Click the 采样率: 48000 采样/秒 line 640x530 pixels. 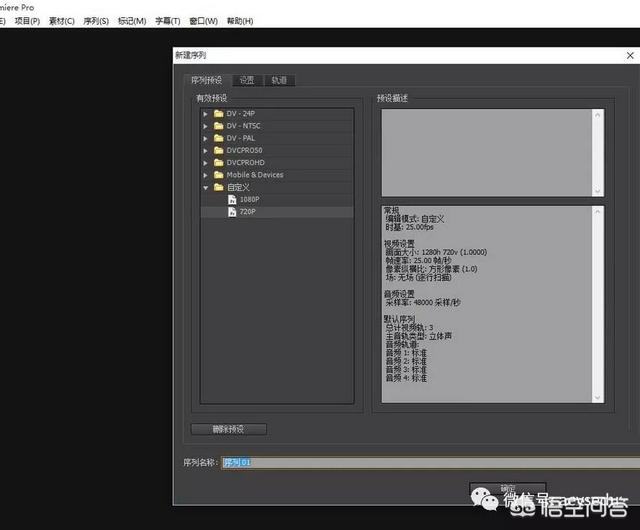click(x=423, y=303)
